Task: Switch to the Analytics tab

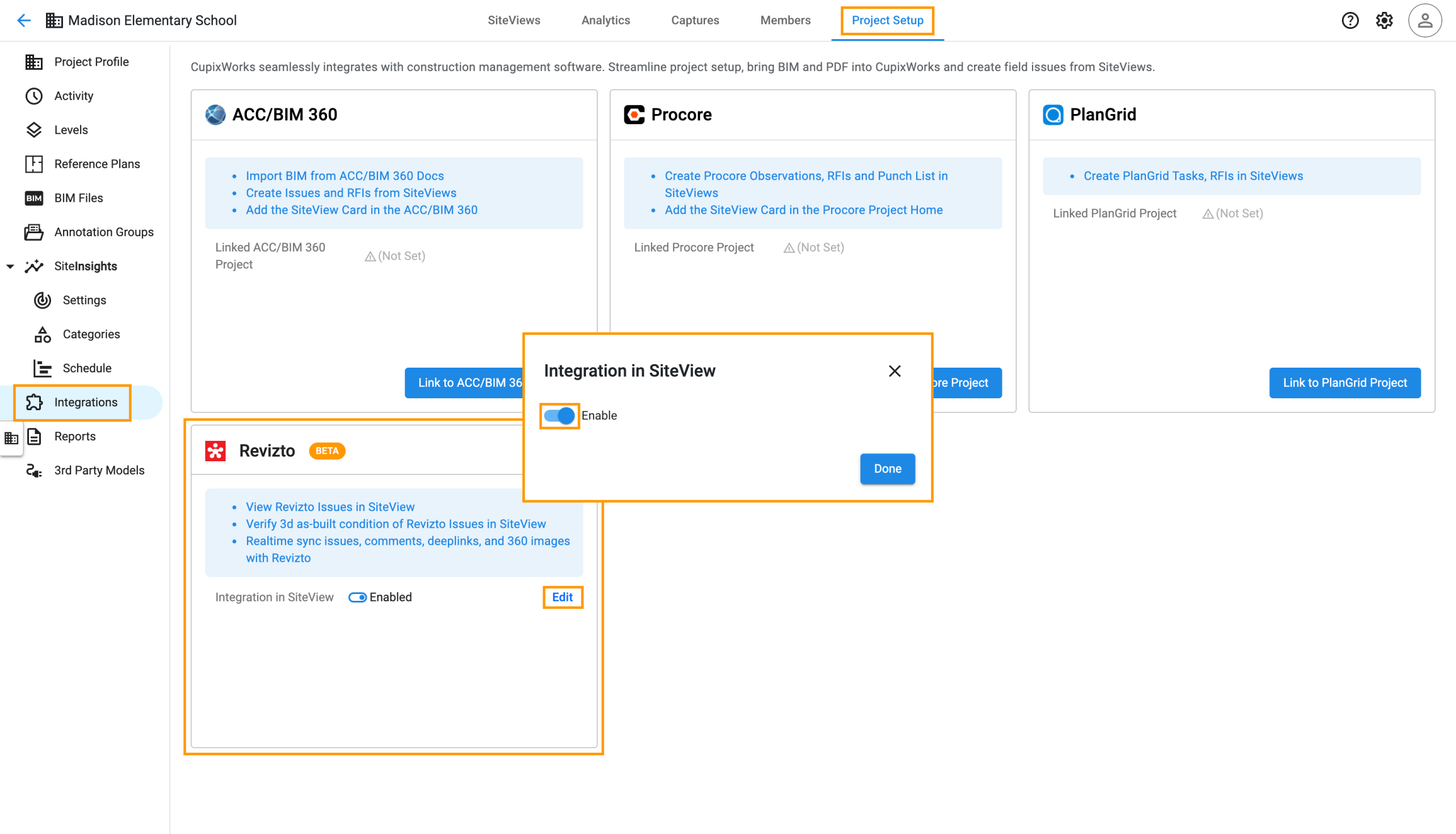Action: pyautogui.click(x=605, y=20)
